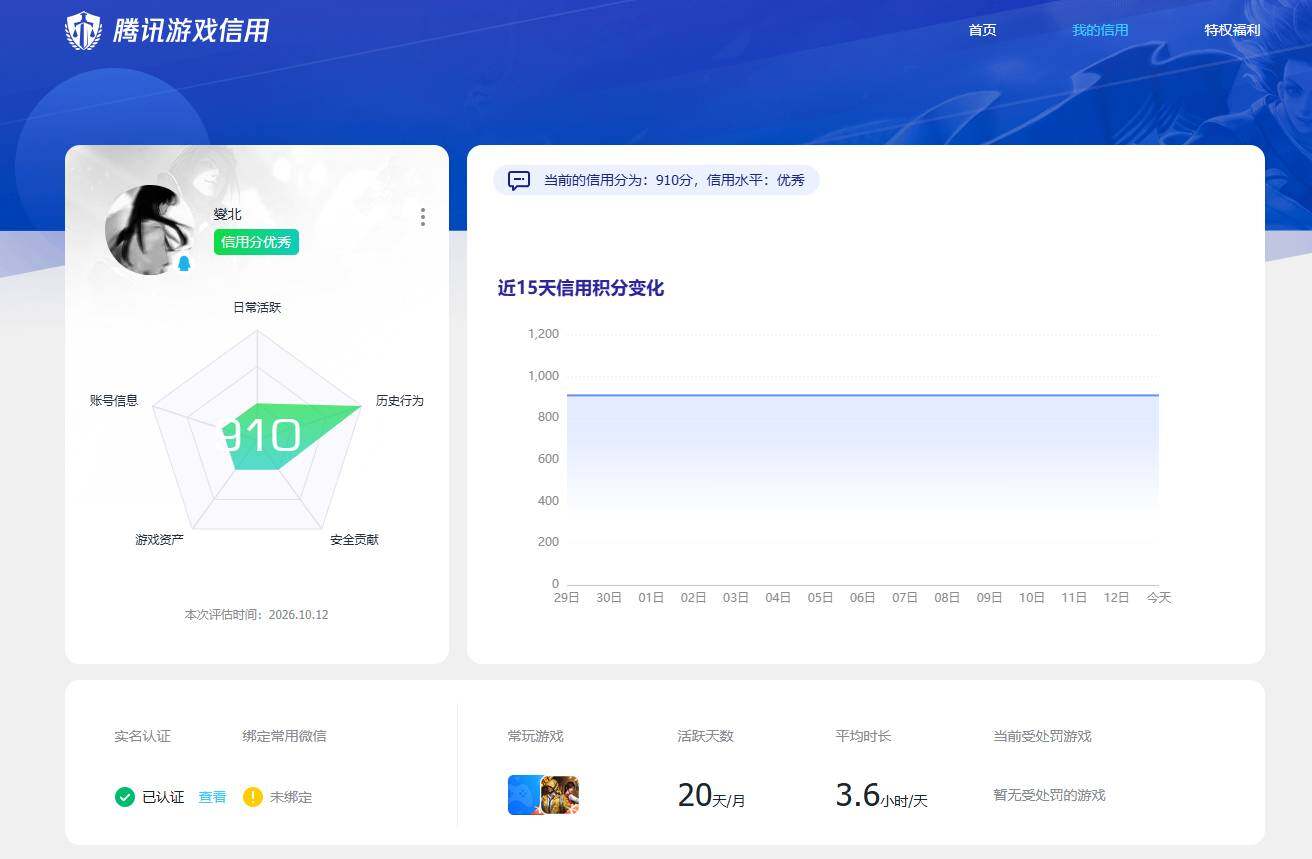
Task: Click the 历史行为 radar axis label
Action: click(x=400, y=401)
